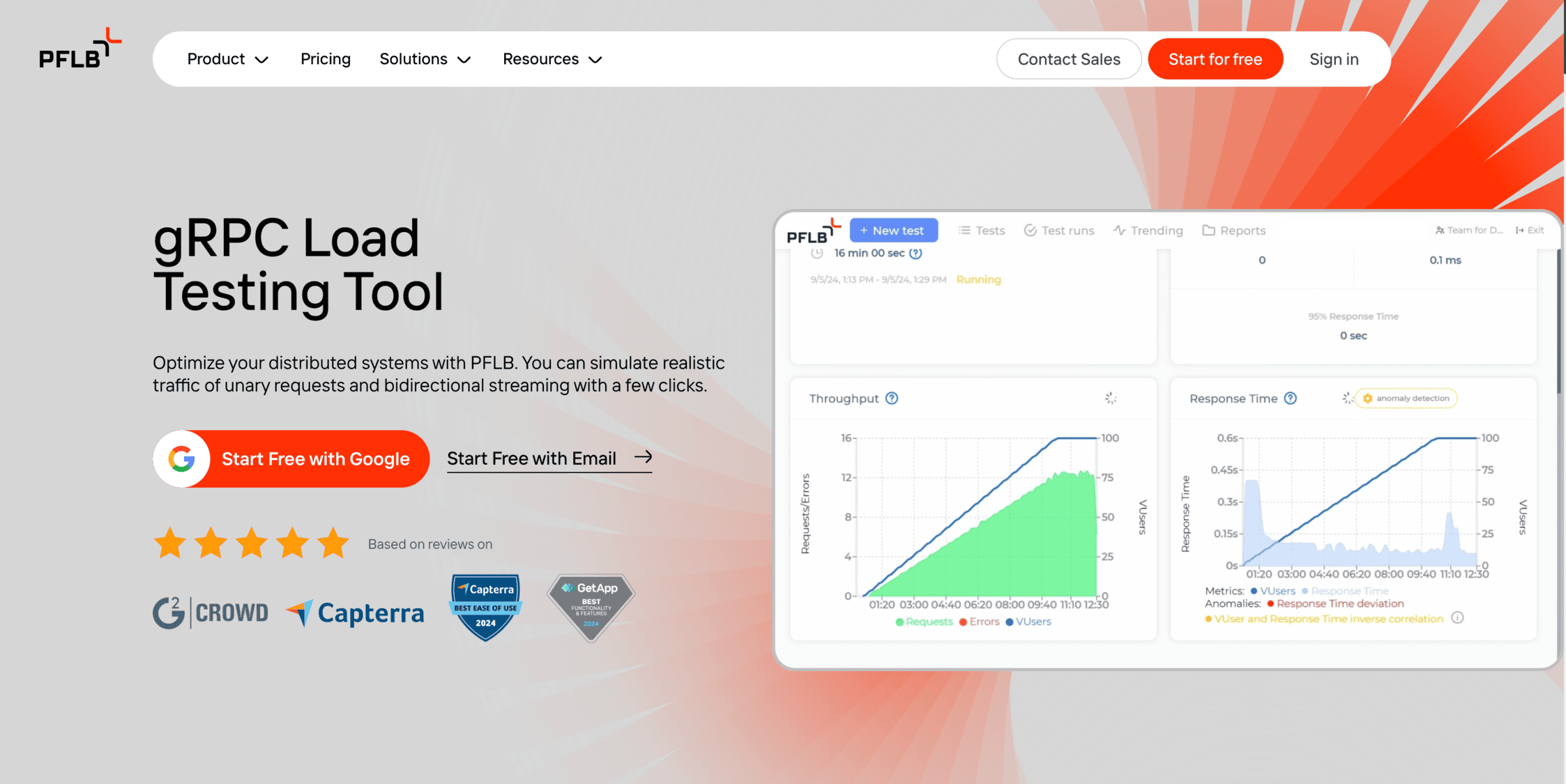Image resolution: width=1566 pixels, height=784 pixels.
Task: Open the Tests tab in dashboard
Action: (x=982, y=230)
